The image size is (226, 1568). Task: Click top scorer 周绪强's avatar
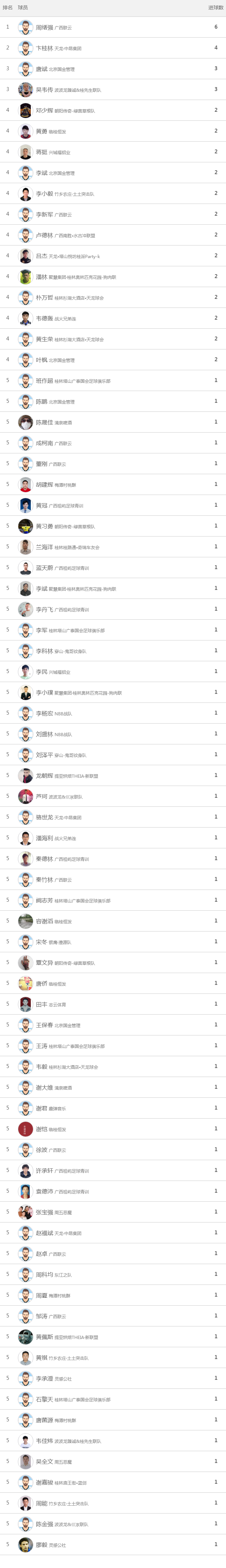25,27
